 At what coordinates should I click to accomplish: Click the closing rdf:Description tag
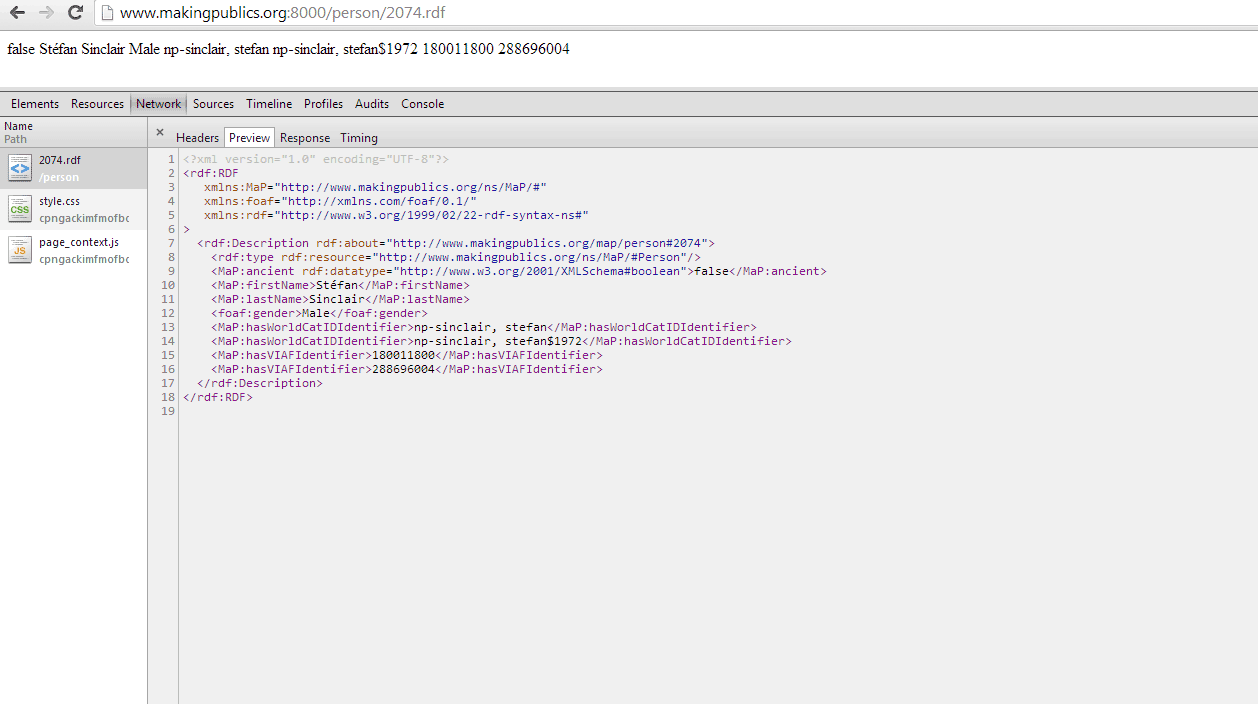pos(260,383)
